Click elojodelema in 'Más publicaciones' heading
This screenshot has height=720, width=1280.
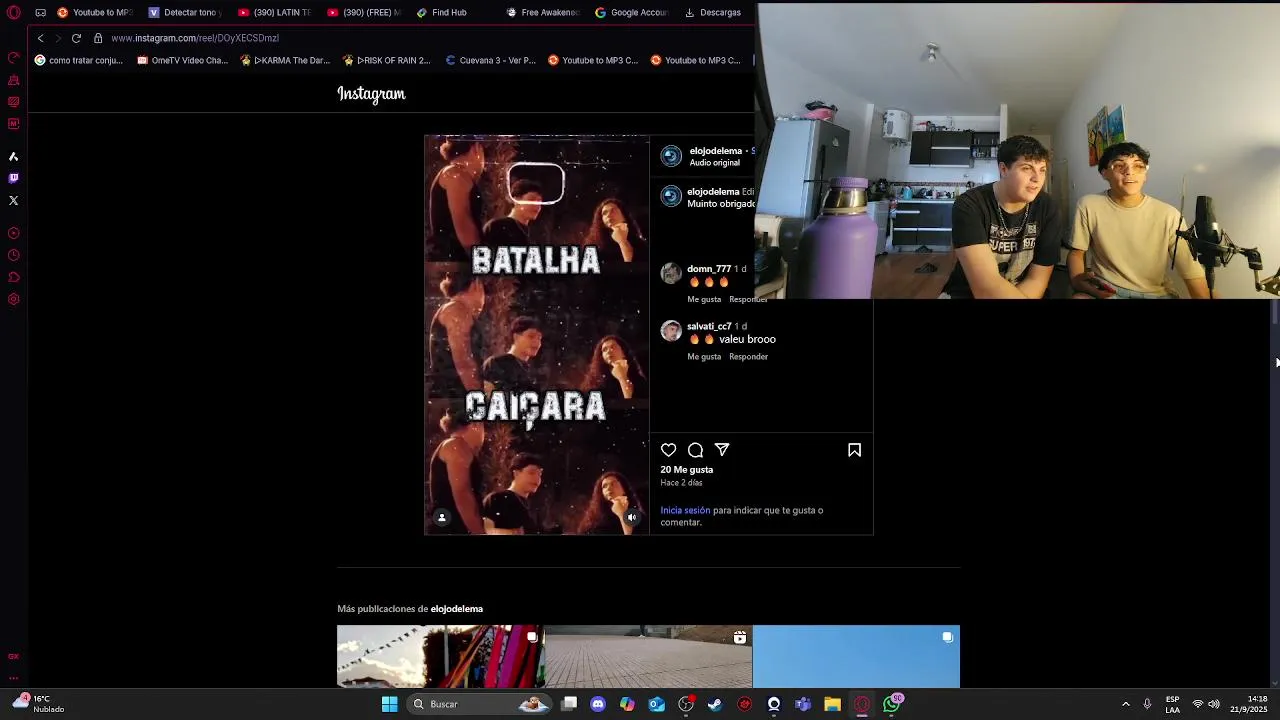(457, 609)
